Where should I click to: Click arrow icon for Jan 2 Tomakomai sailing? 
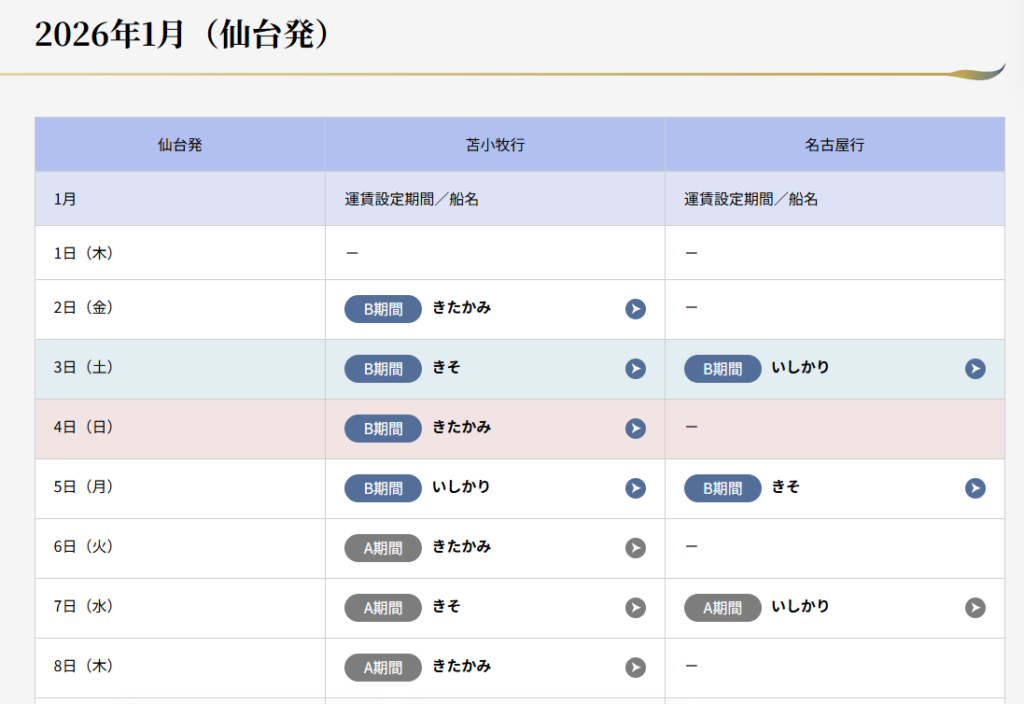pos(635,309)
